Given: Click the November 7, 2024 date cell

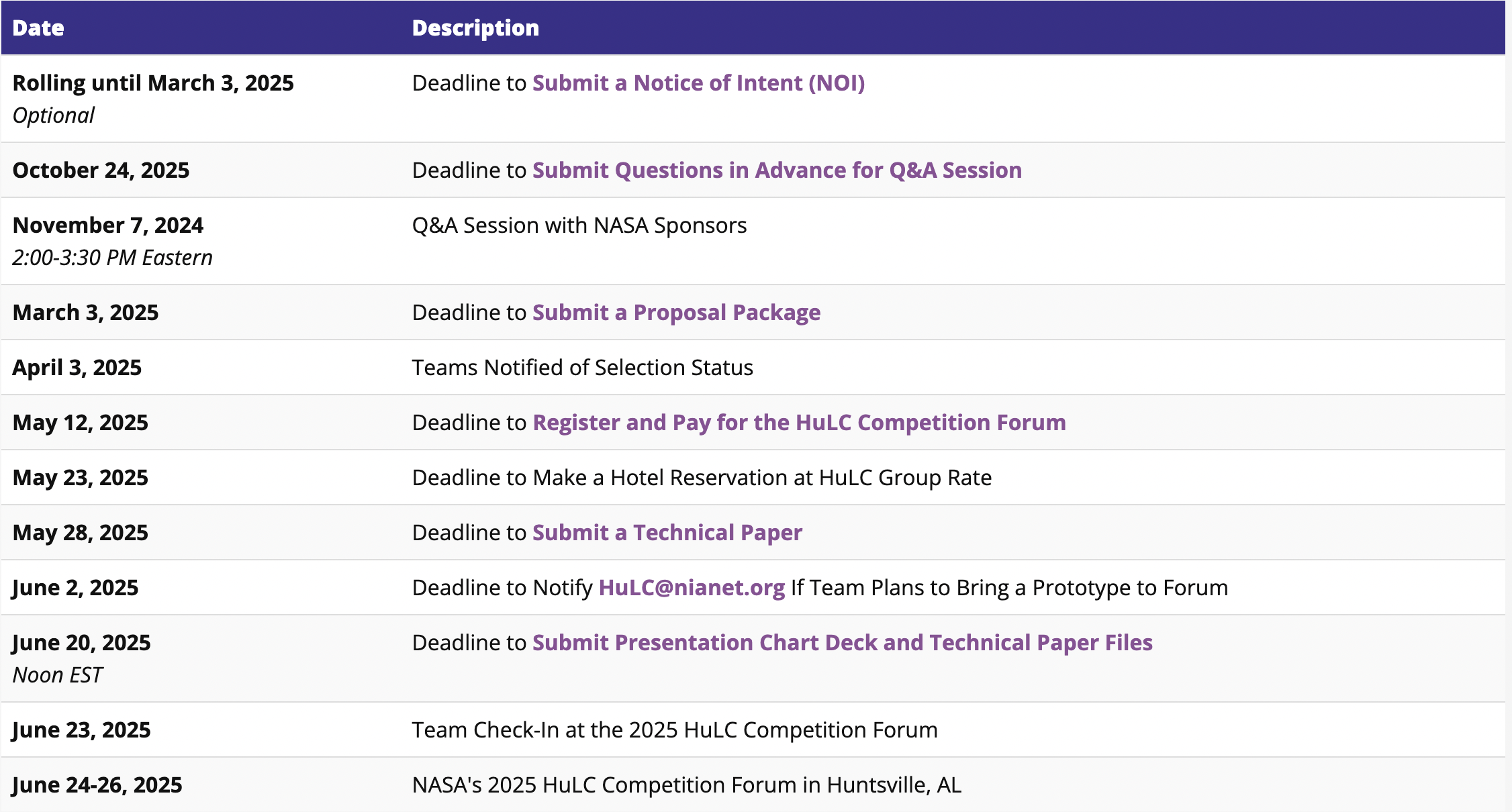Looking at the screenshot, I should [x=108, y=225].
